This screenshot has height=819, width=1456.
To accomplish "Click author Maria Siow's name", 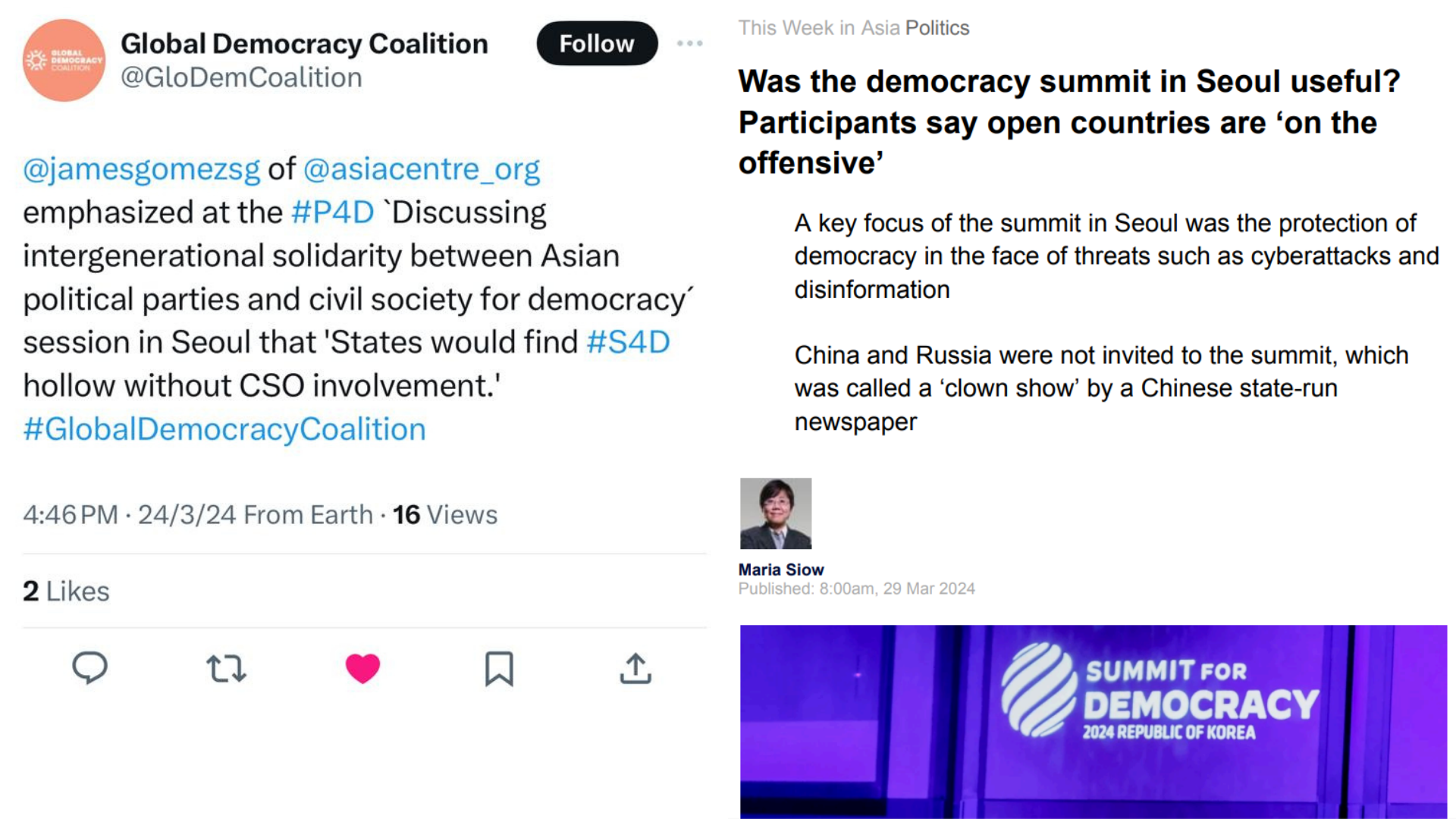I will point(781,570).
